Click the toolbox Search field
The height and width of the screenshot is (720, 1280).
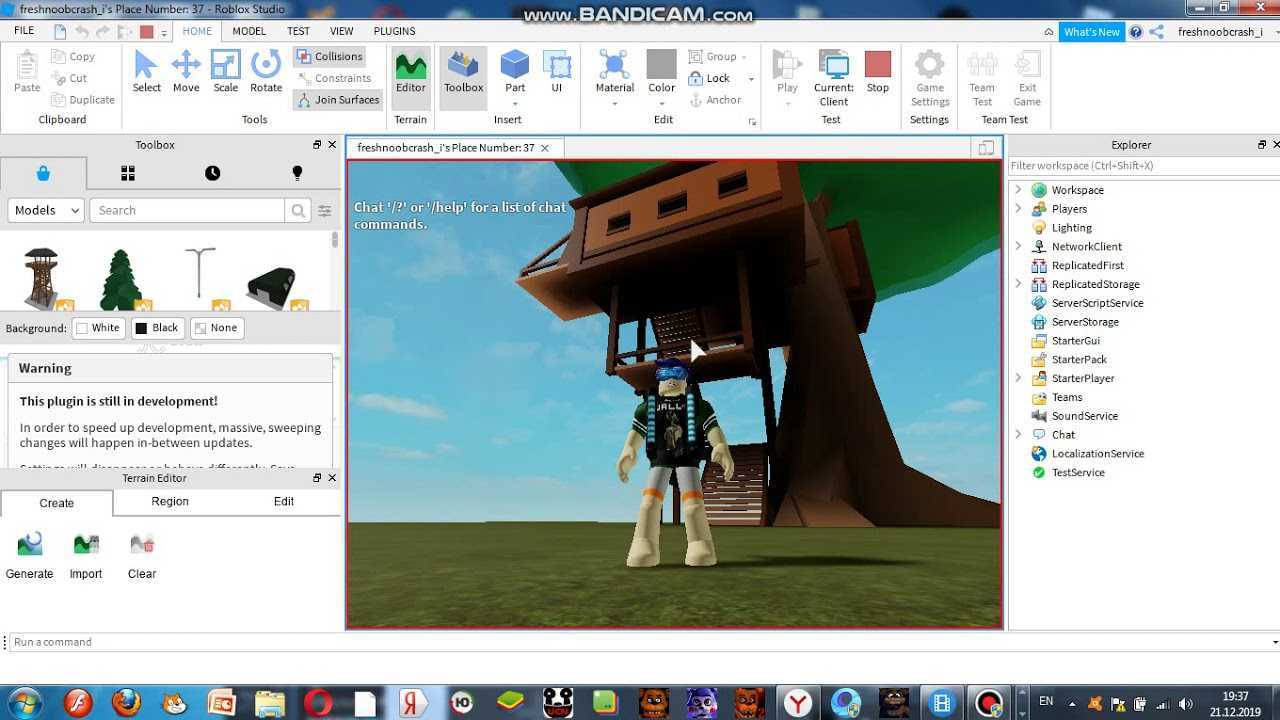coord(187,210)
